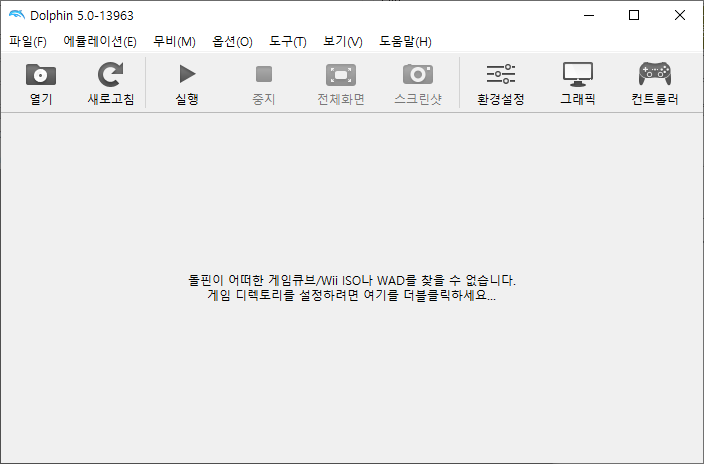Open the 파일(F) menu
The width and height of the screenshot is (704, 464).
(28, 41)
